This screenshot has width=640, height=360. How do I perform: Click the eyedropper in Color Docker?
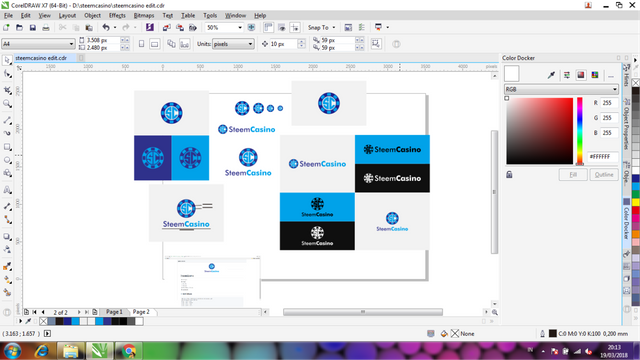(x=551, y=75)
